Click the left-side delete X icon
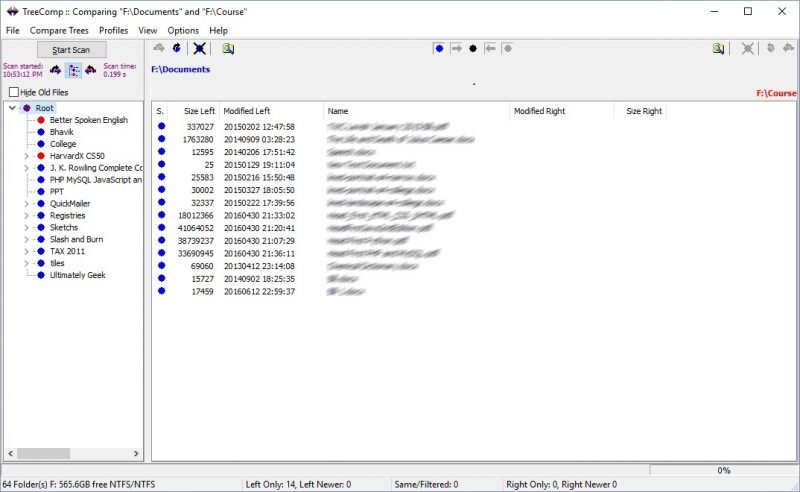The width and height of the screenshot is (800, 492). click(x=199, y=48)
